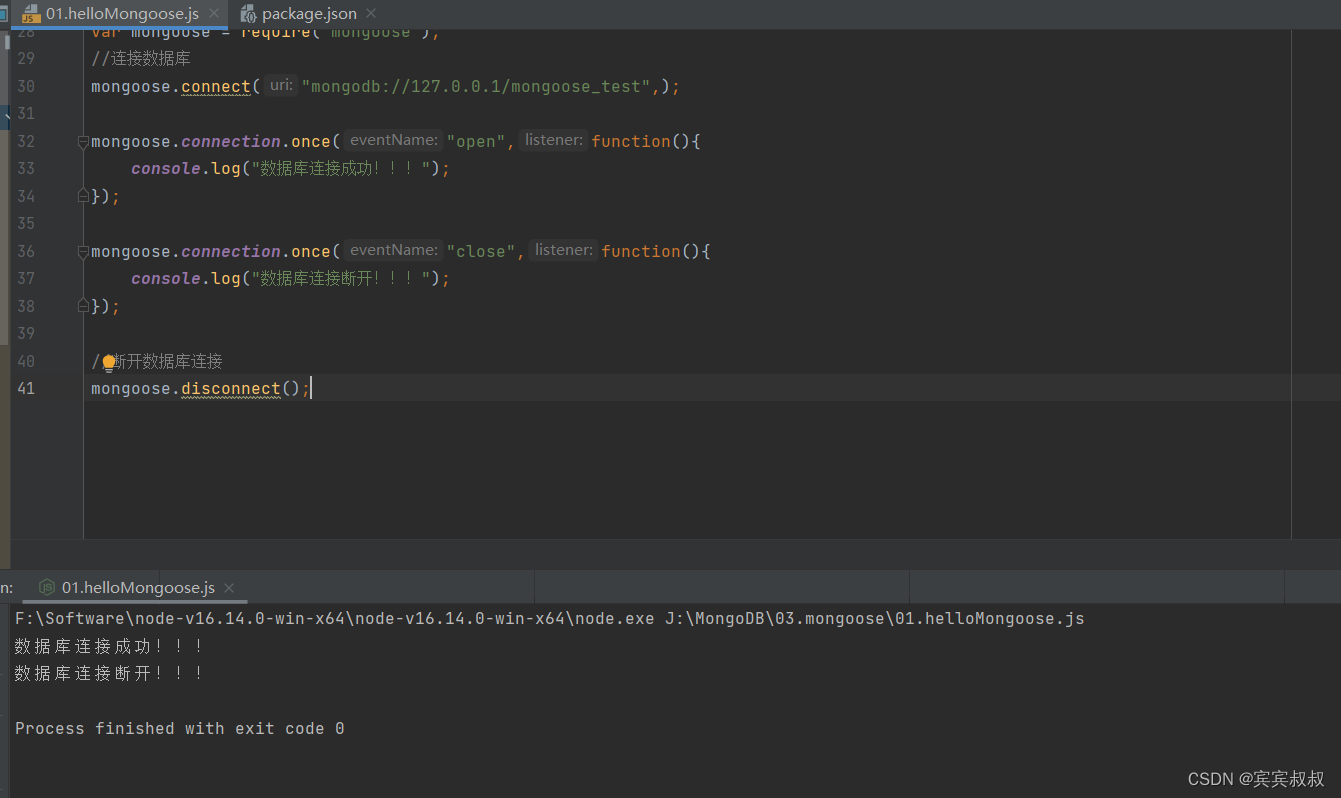Viewport: 1341px width, 798px height.
Task: Click line number 33 in the gutter
Action: tap(26, 169)
